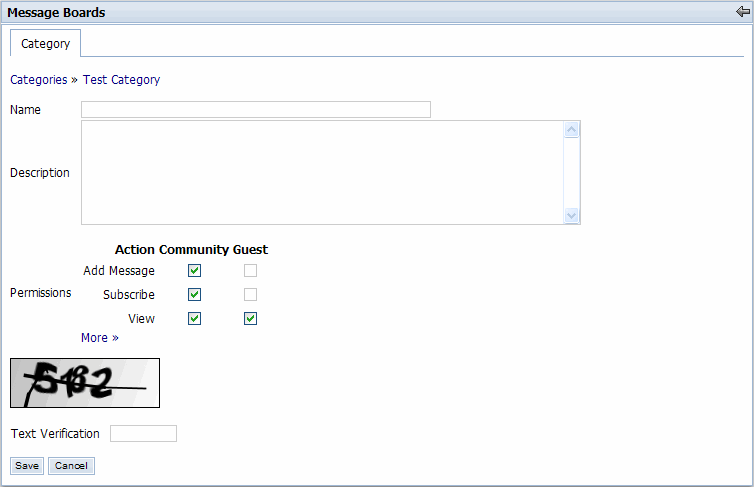This screenshot has width=754, height=487.
Task: Focus the Text Verification input box
Action: click(143, 433)
